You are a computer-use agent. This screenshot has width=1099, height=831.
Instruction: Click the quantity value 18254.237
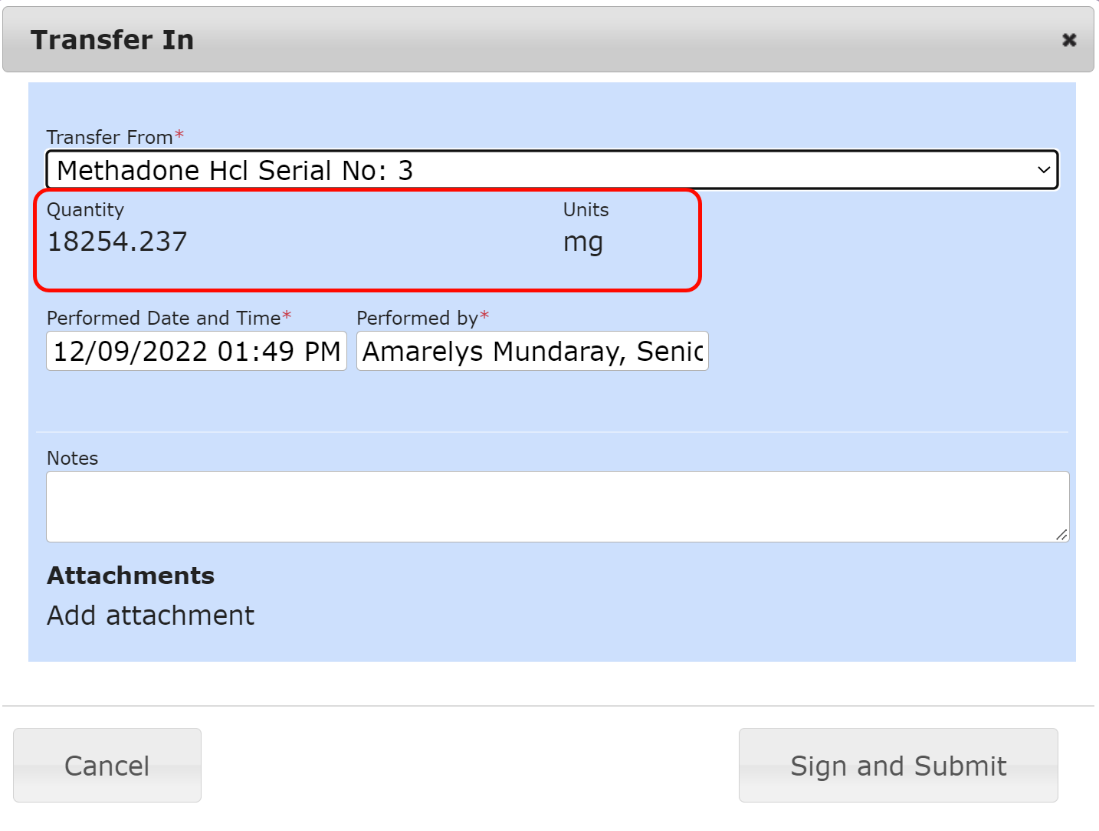point(117,242)
